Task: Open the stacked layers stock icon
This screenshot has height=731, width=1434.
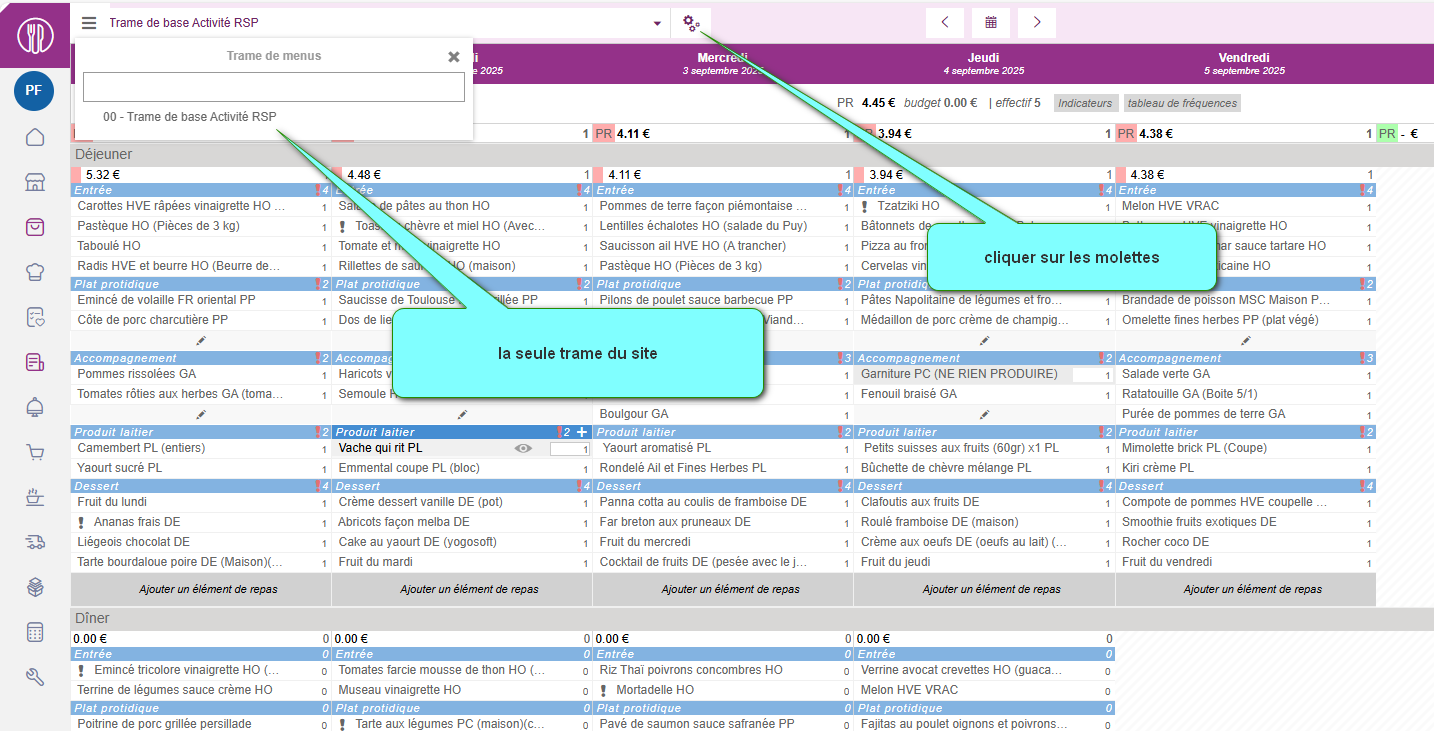Action: pos(35,587)
